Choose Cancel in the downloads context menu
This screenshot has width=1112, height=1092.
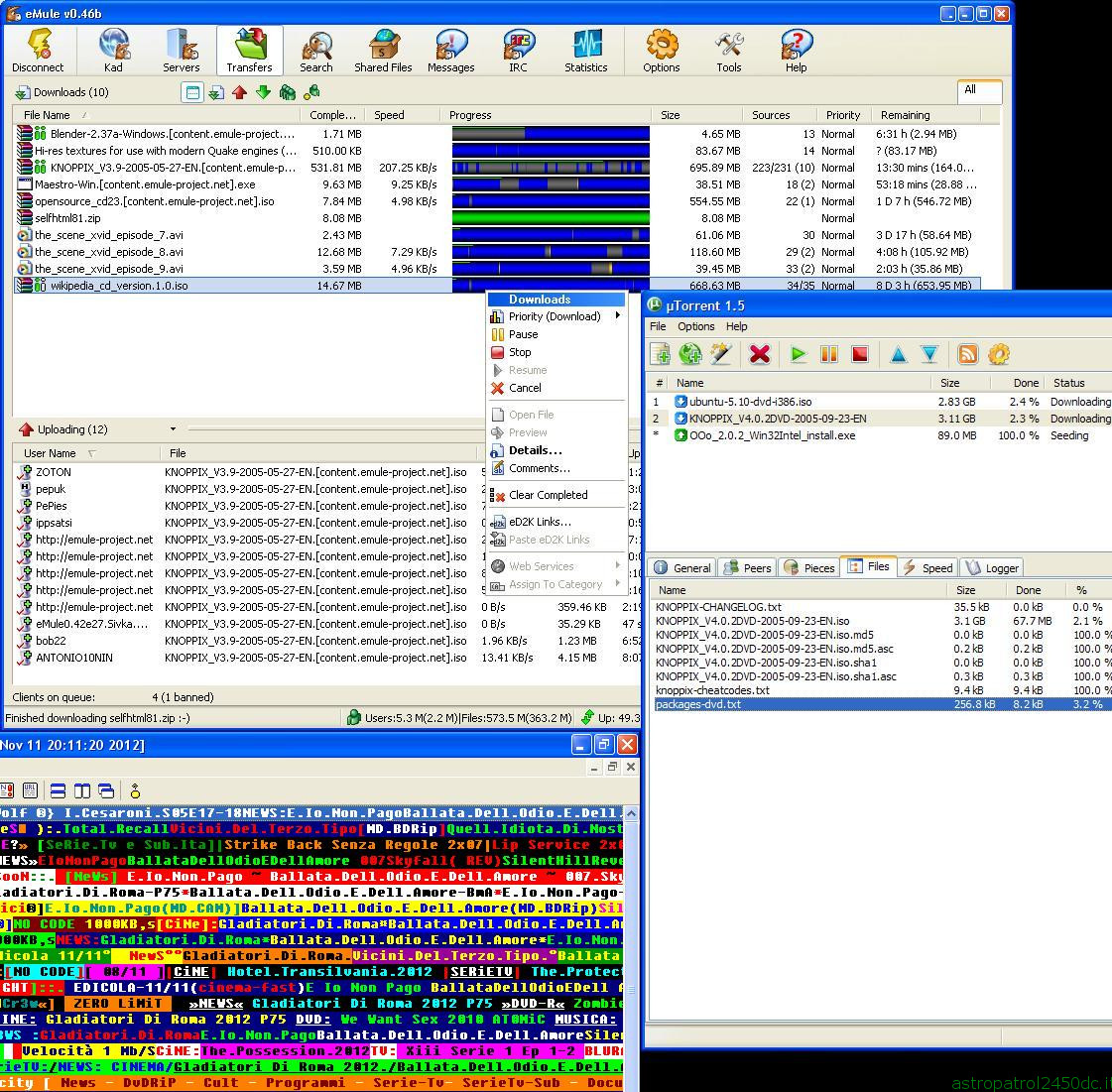coord(556,388)
